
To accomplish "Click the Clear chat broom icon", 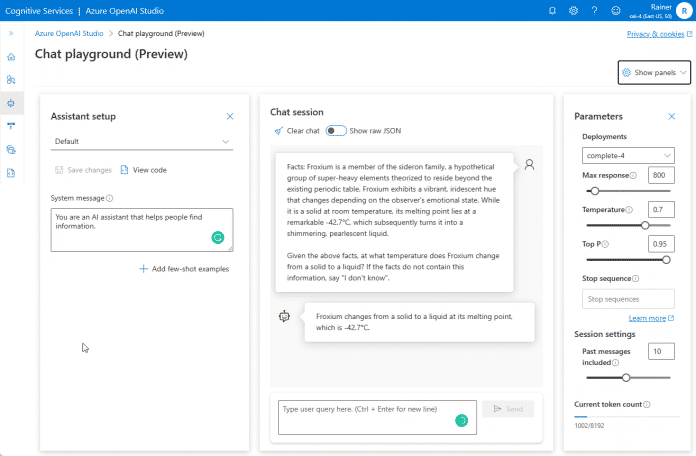I will [277, 131].
